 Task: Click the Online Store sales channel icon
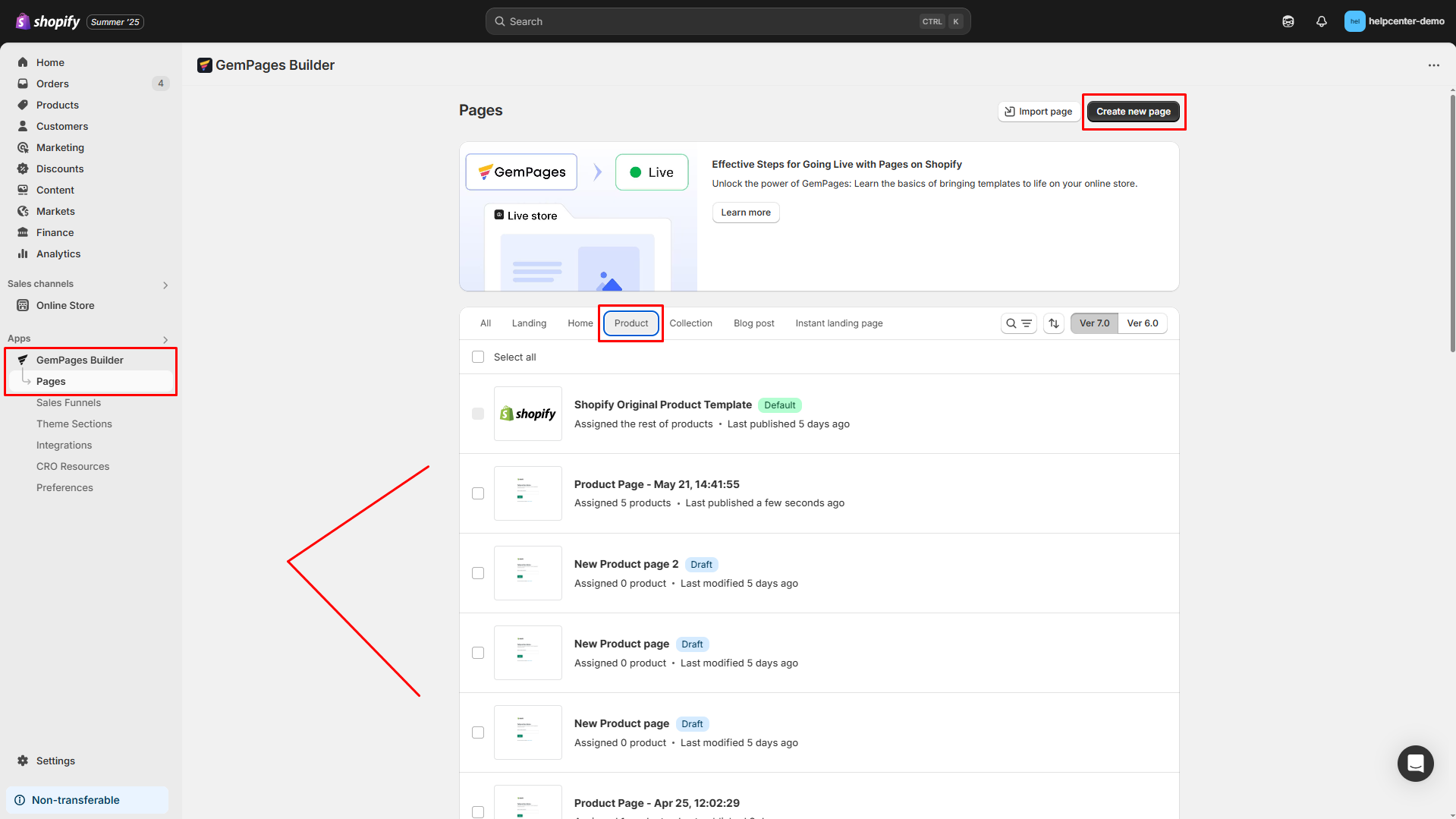click(24, 305)
